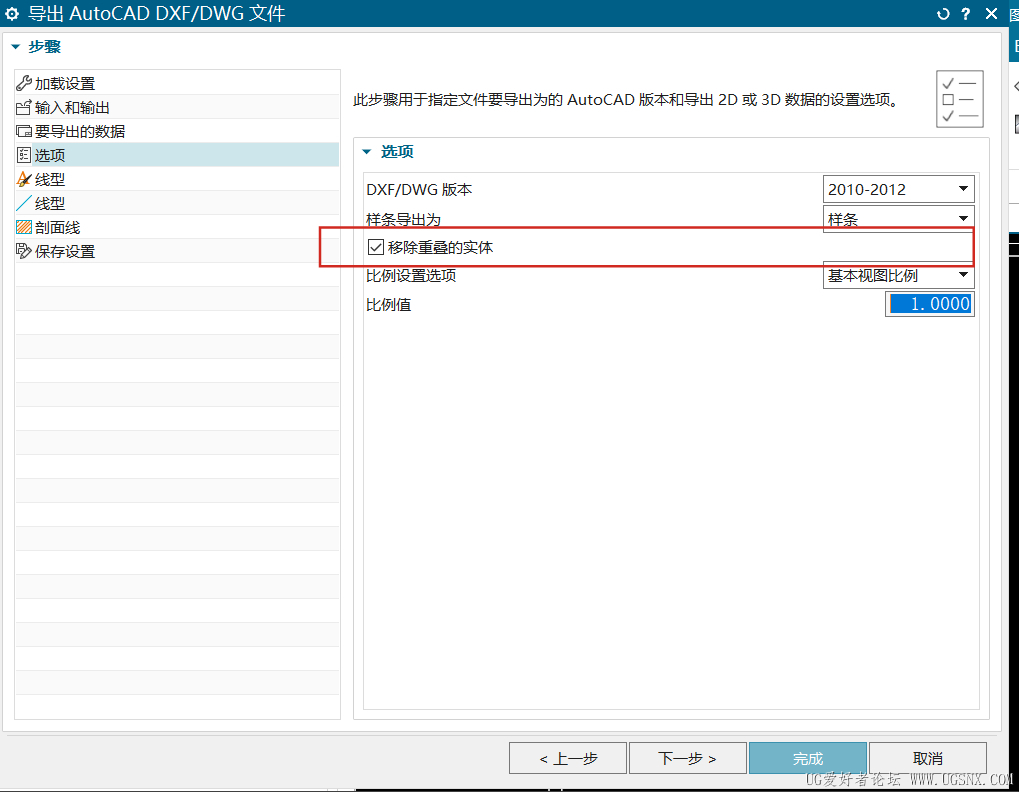1019x792 pixels.
Task: Click the 比例值 label
Action: point(389,305)
